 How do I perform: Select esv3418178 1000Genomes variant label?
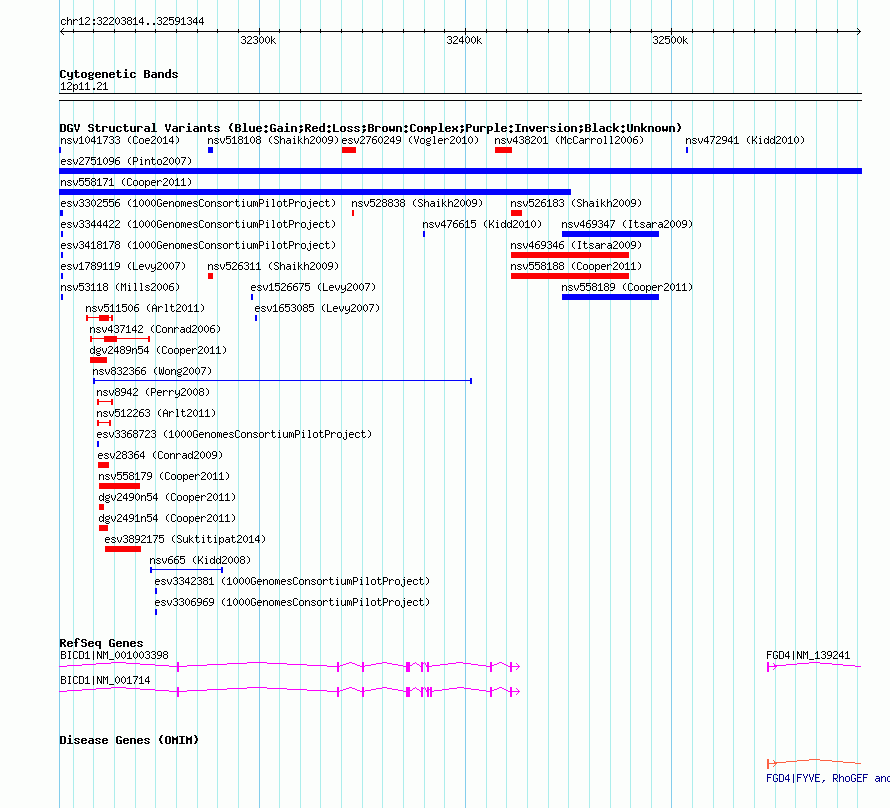coord(198,245)
